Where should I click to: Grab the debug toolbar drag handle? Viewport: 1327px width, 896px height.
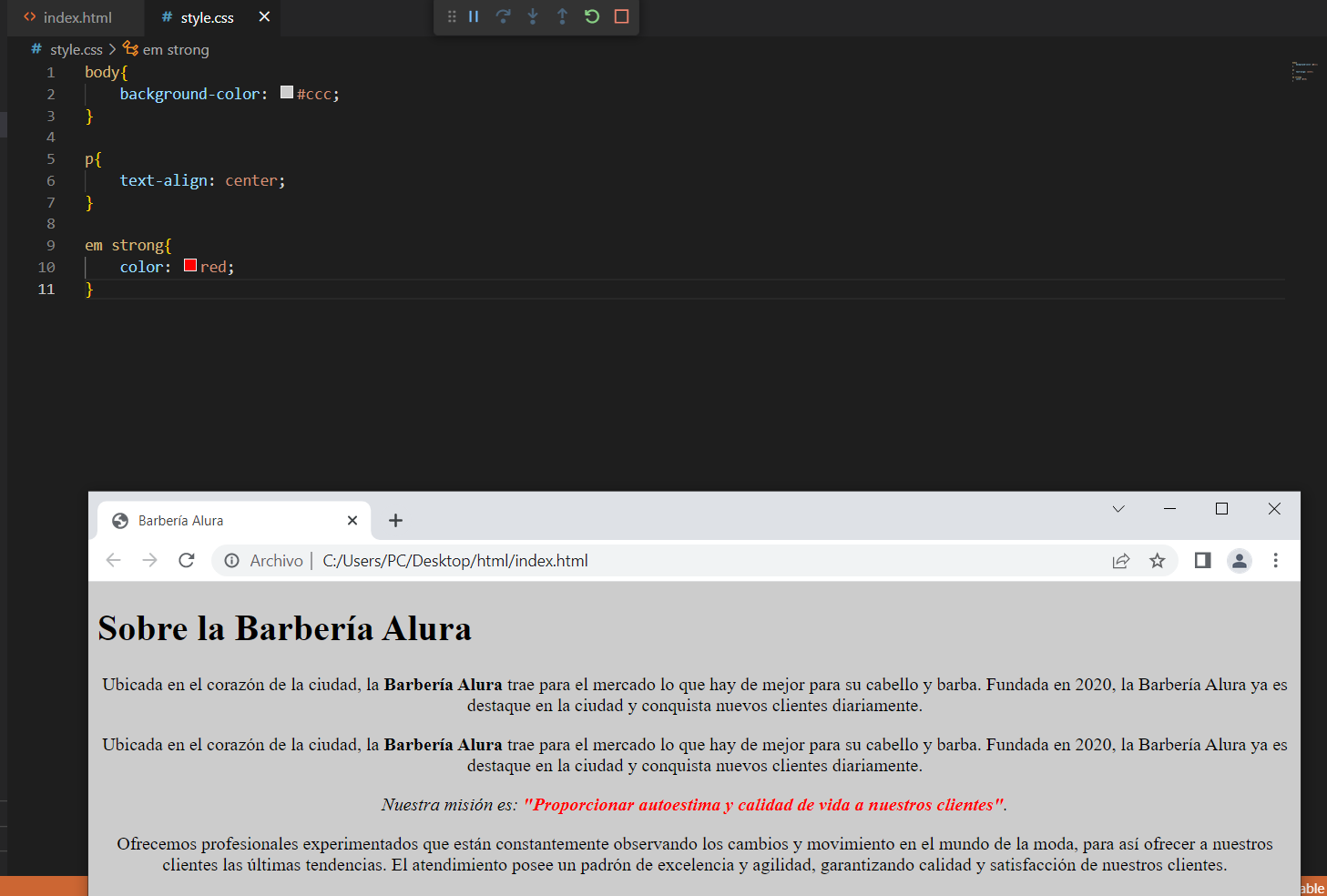pyautogui.click(x=452, y=16)
